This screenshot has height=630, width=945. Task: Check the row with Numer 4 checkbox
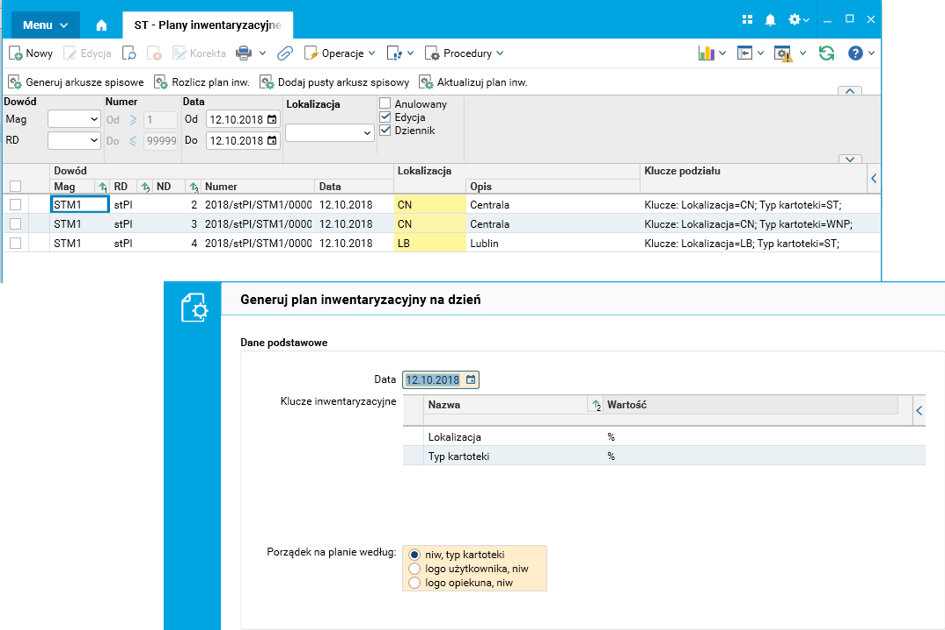[16, 244]
